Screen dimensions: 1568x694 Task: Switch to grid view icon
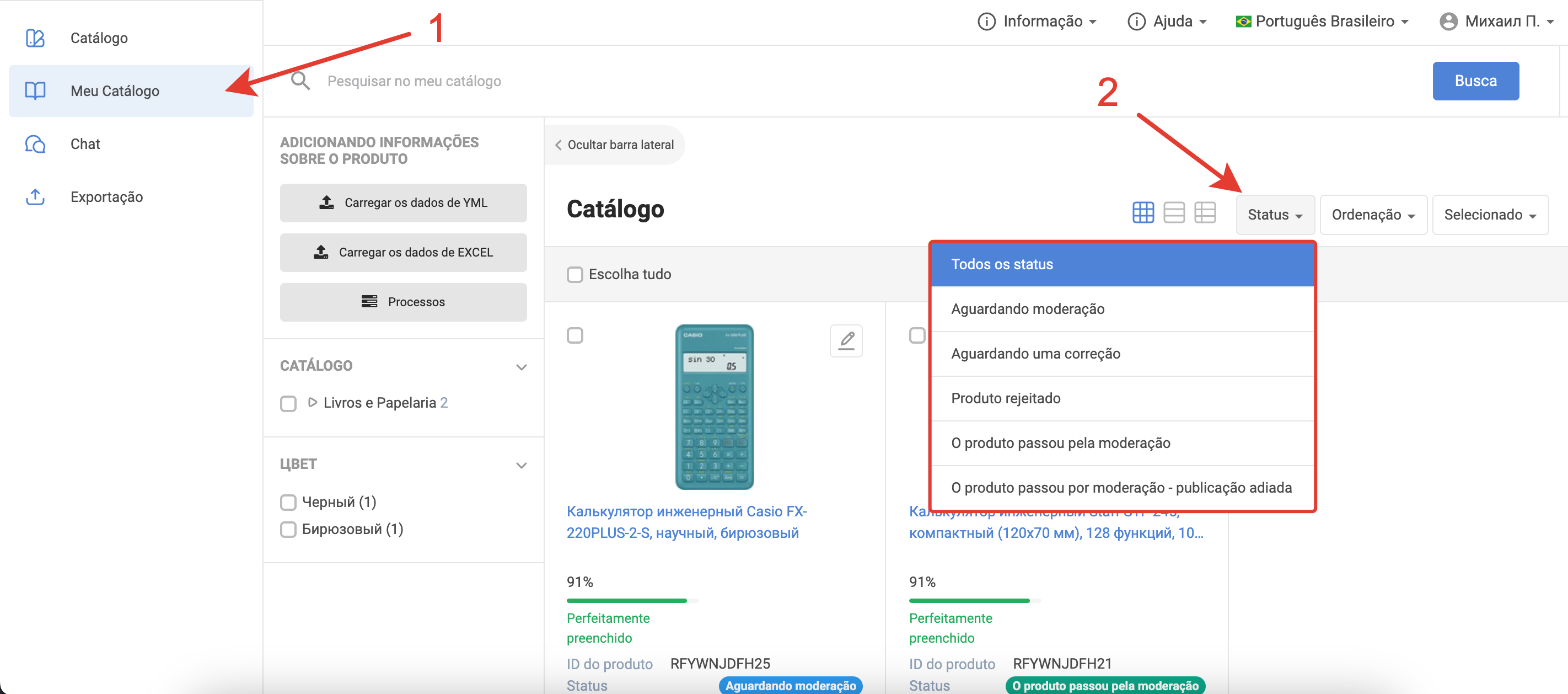1142,212
